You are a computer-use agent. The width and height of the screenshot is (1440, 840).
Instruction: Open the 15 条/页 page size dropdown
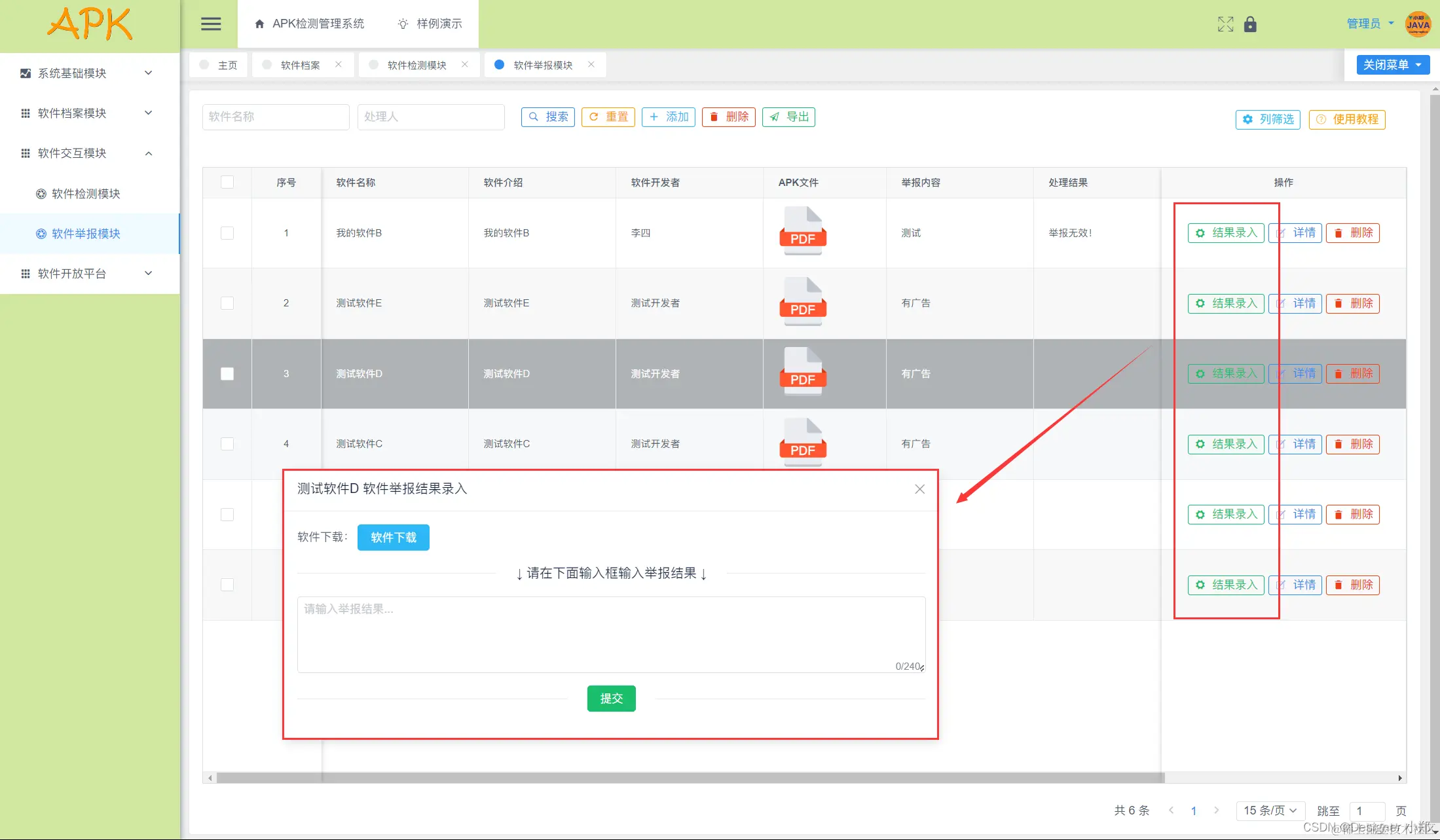coord(1270,811)
